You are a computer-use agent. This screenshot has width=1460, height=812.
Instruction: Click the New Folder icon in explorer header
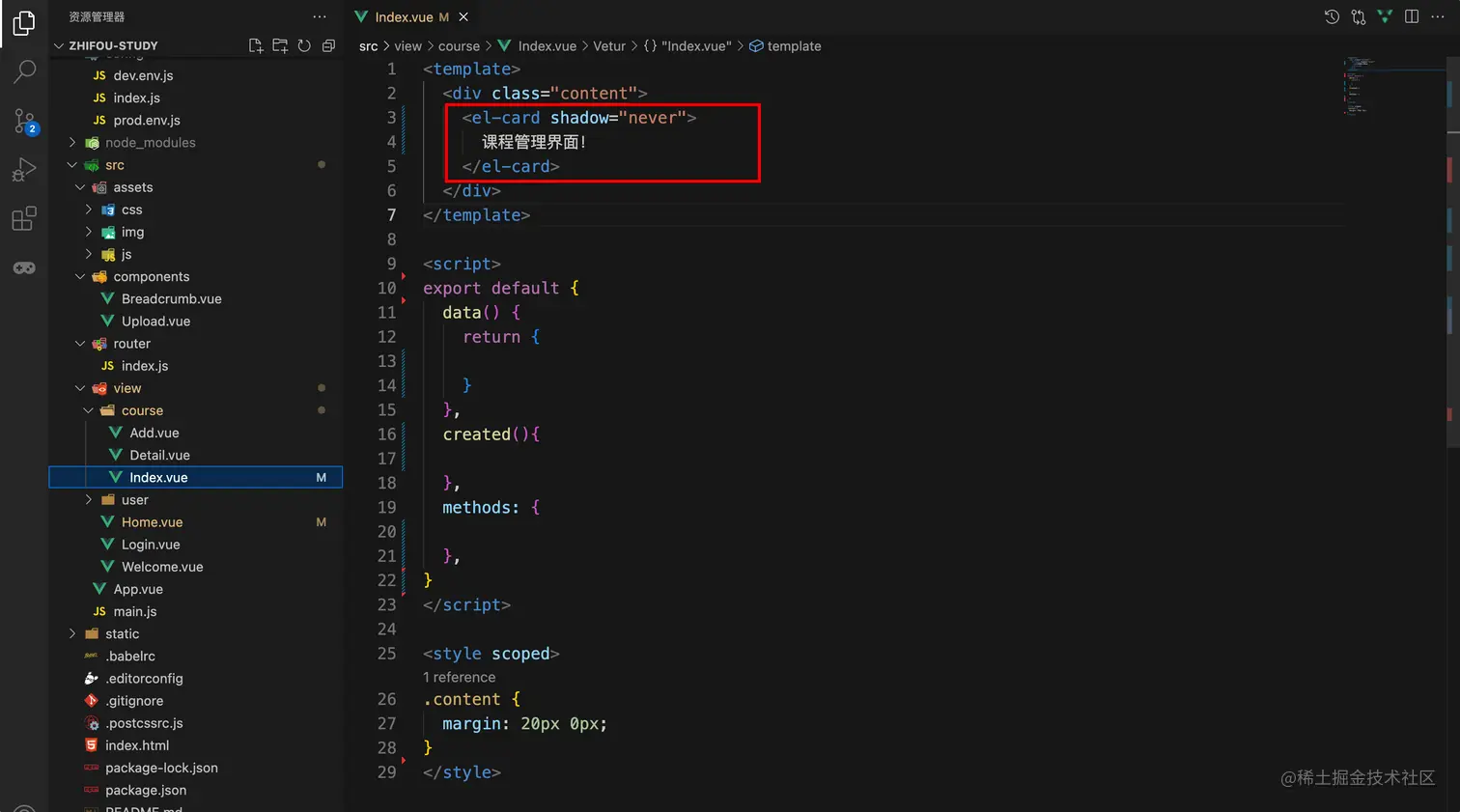click(280, 45)
